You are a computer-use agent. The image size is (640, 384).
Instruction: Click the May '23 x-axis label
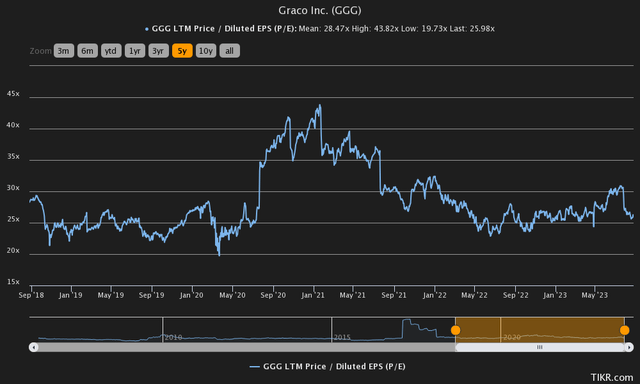click(x=595, y=295)
